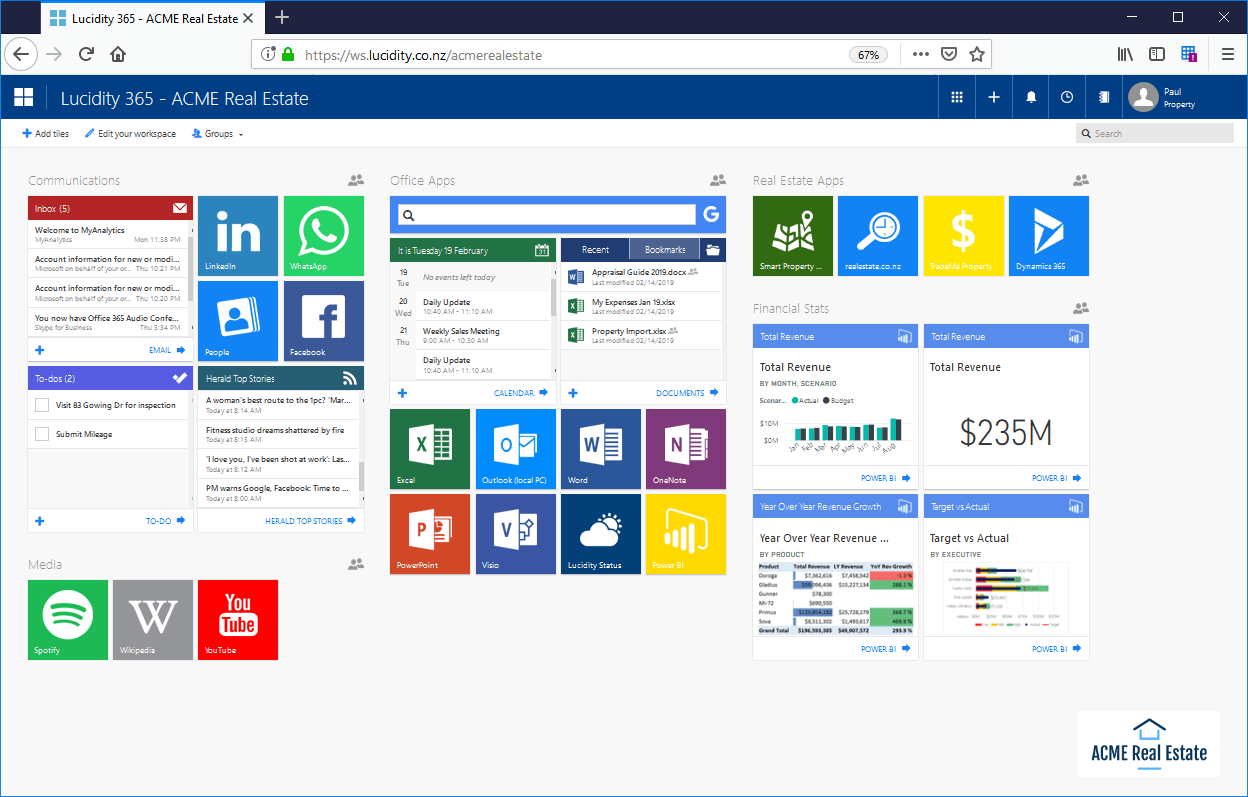Open My Expenses Jan 19.xlsx document

[641, 305]
